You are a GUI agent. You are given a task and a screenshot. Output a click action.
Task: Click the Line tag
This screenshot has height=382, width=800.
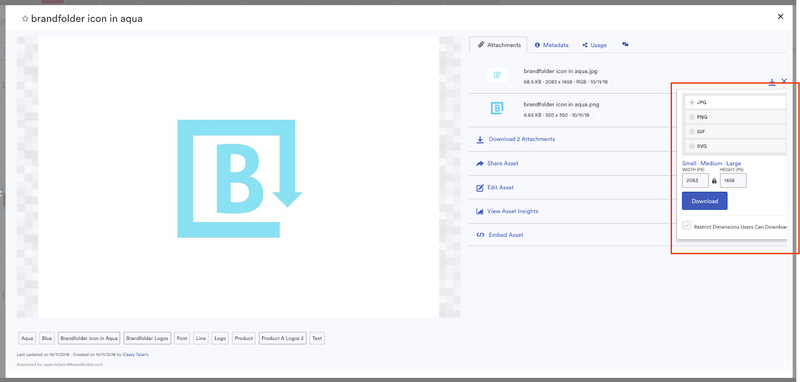(x=201, y=338)
